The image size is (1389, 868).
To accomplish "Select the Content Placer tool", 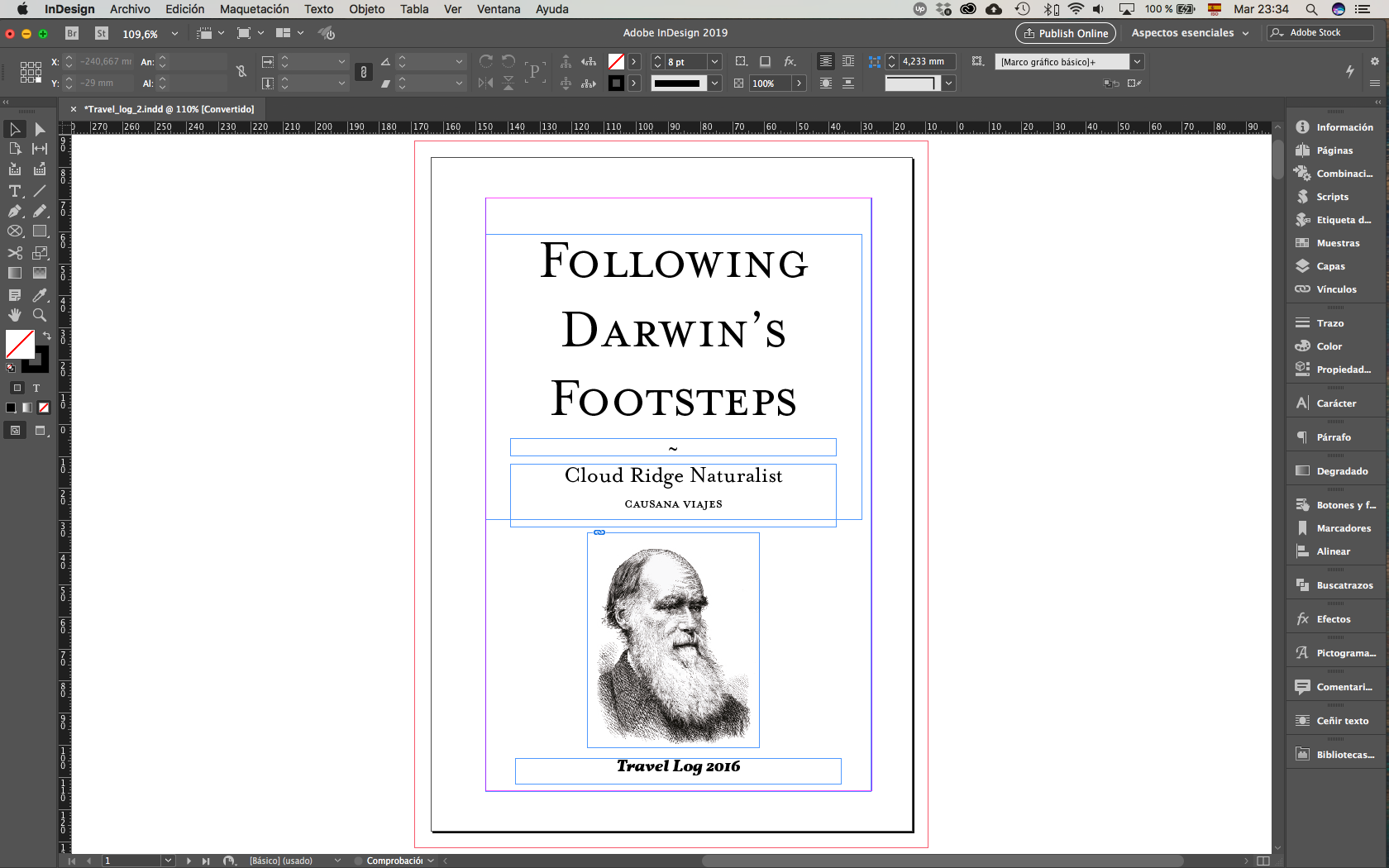I will [x=40, y=169].
